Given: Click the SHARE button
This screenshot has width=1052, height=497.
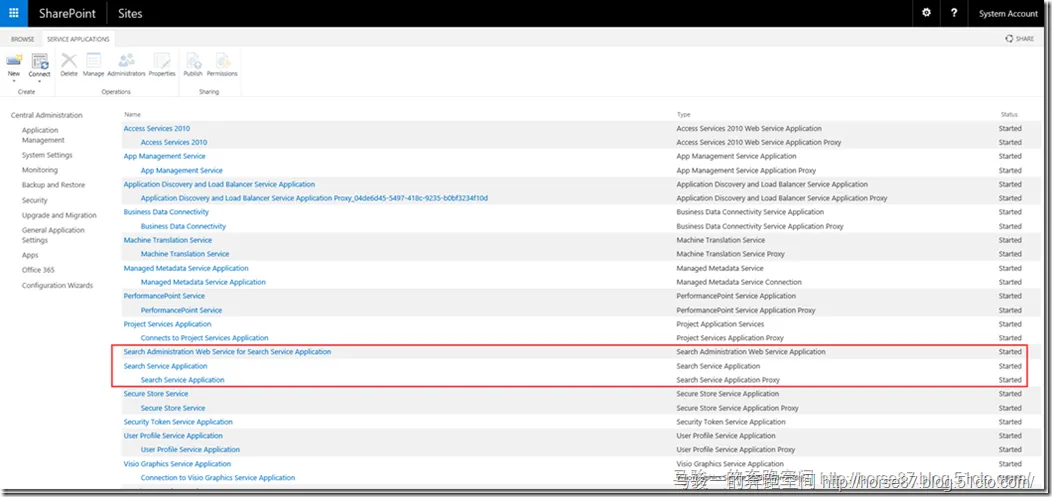Looking at the screenshot, I should pos(1019,39).
